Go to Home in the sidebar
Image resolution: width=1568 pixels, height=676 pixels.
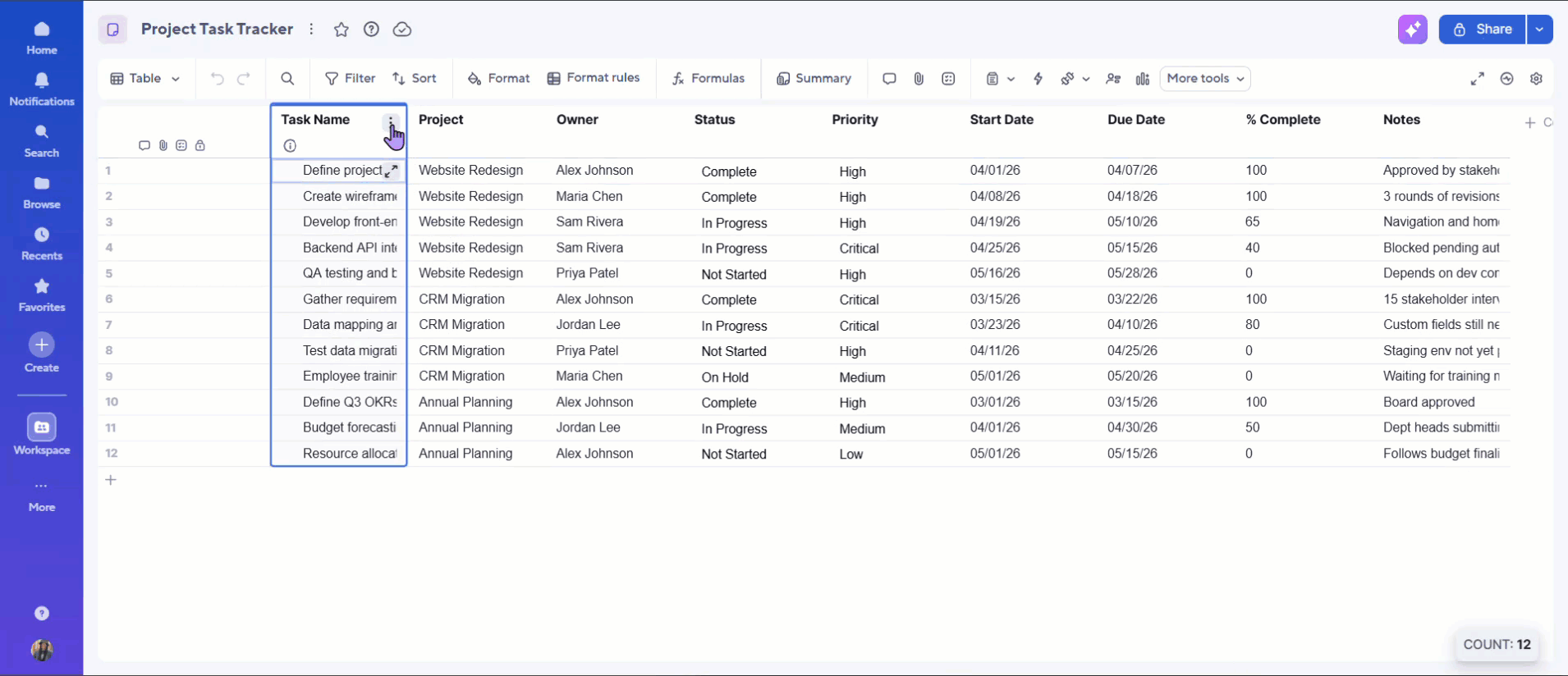click(x=41, y=38)
